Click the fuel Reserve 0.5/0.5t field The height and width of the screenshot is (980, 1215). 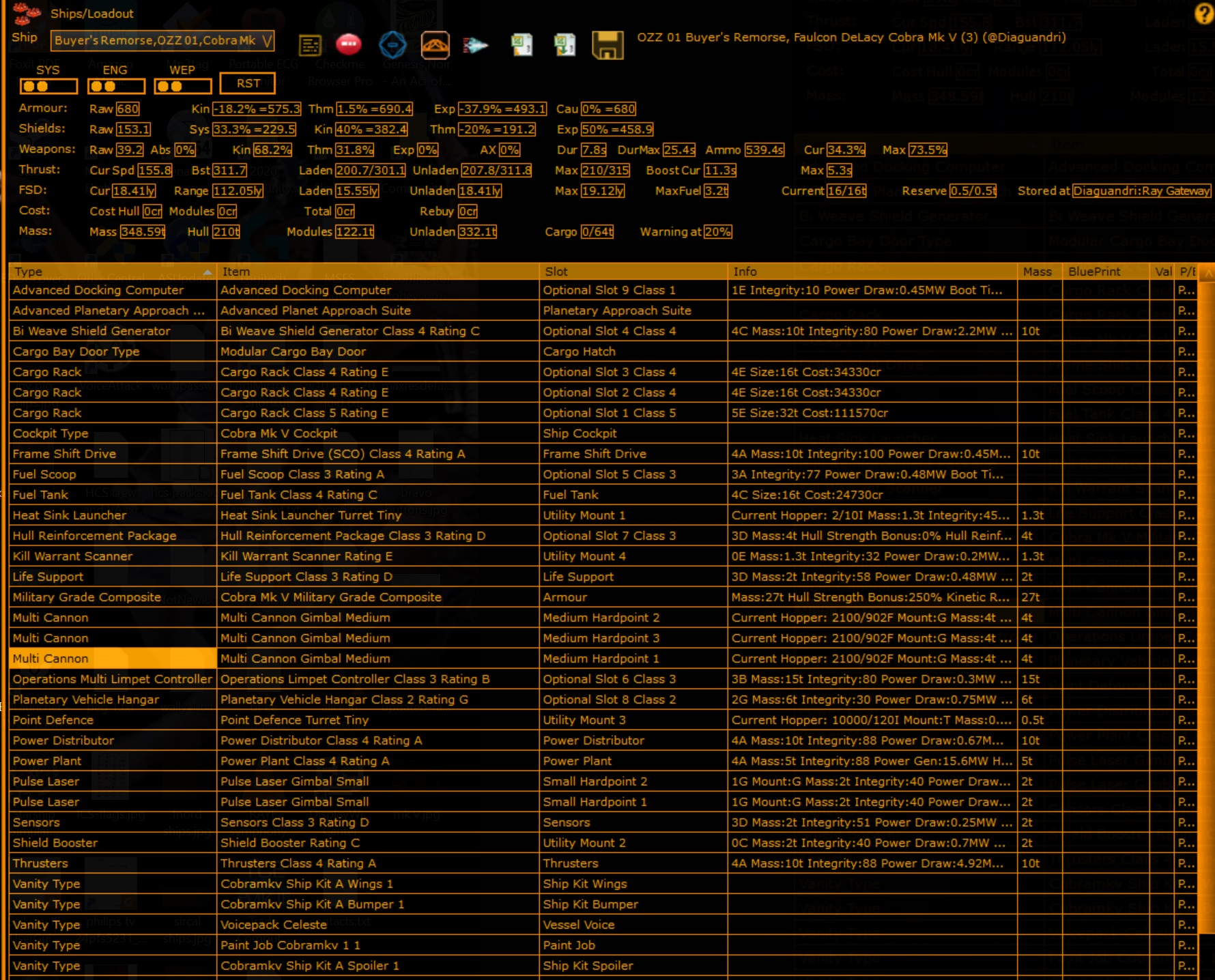point(973,191)
